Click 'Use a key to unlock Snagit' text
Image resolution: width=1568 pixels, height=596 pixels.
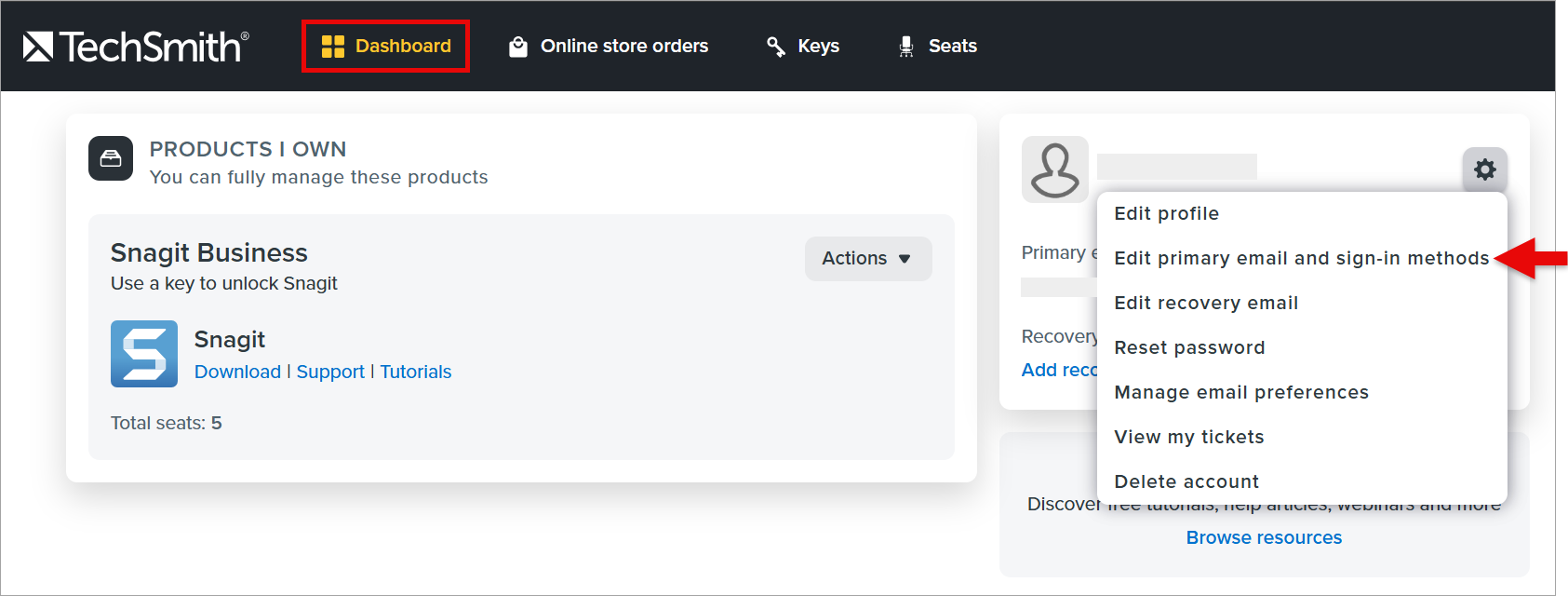pos(224,283)
